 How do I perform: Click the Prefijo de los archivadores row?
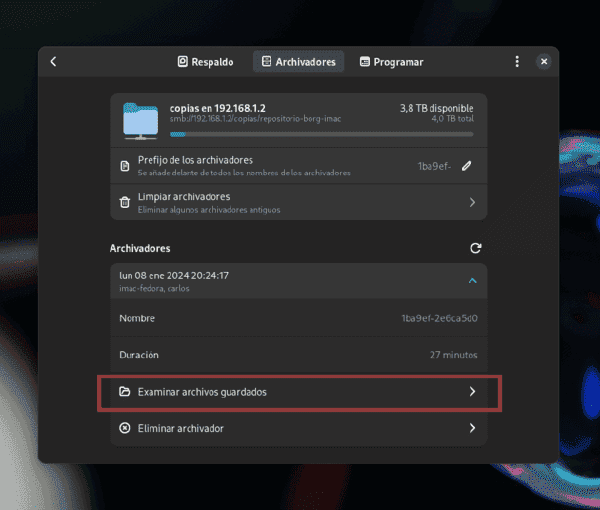(x=298, y=166)
